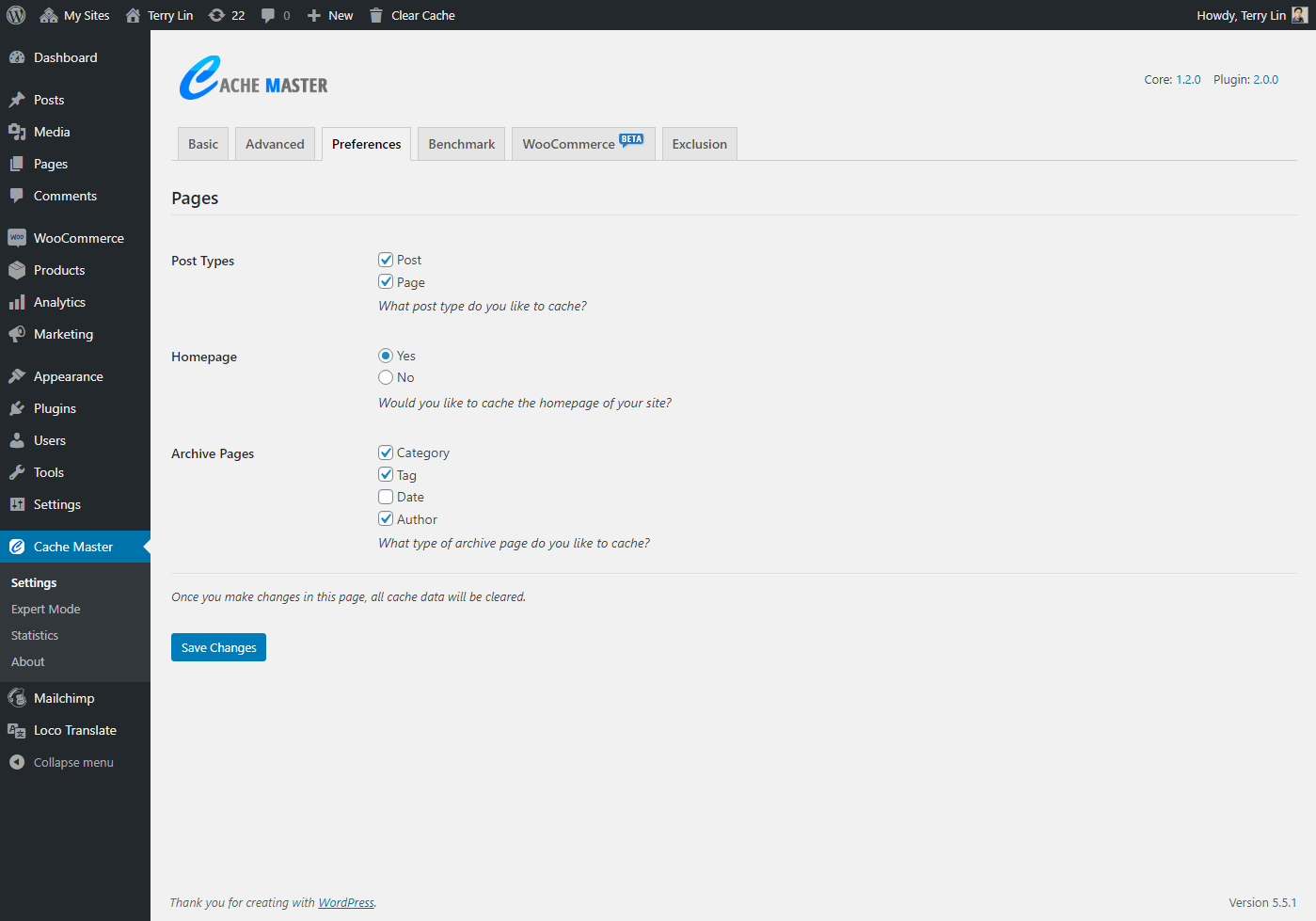Click the user avatar thumbnail in admin bar
The width and height of the screenshot is (1316, 921).
(x=1299, y=15)
